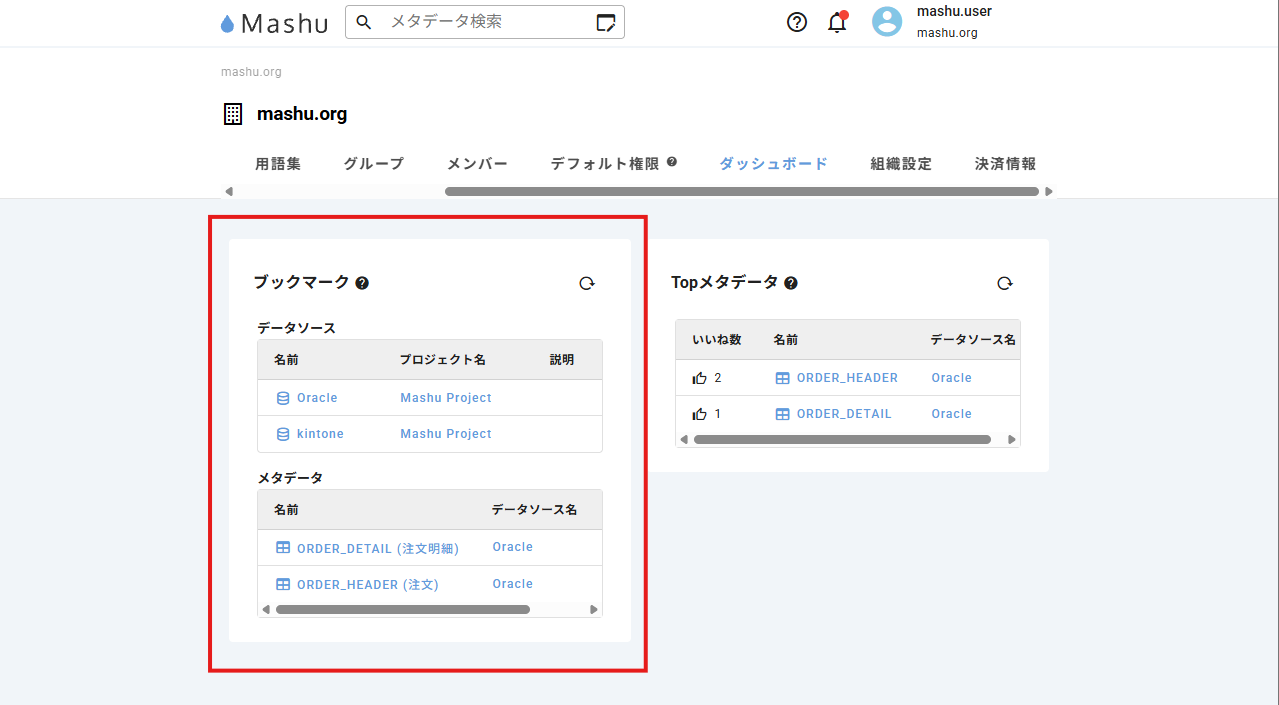Click the Topメタデータ table scrollbar
The width and height of the screenshot is (1279, 705).
click(842, 439)
